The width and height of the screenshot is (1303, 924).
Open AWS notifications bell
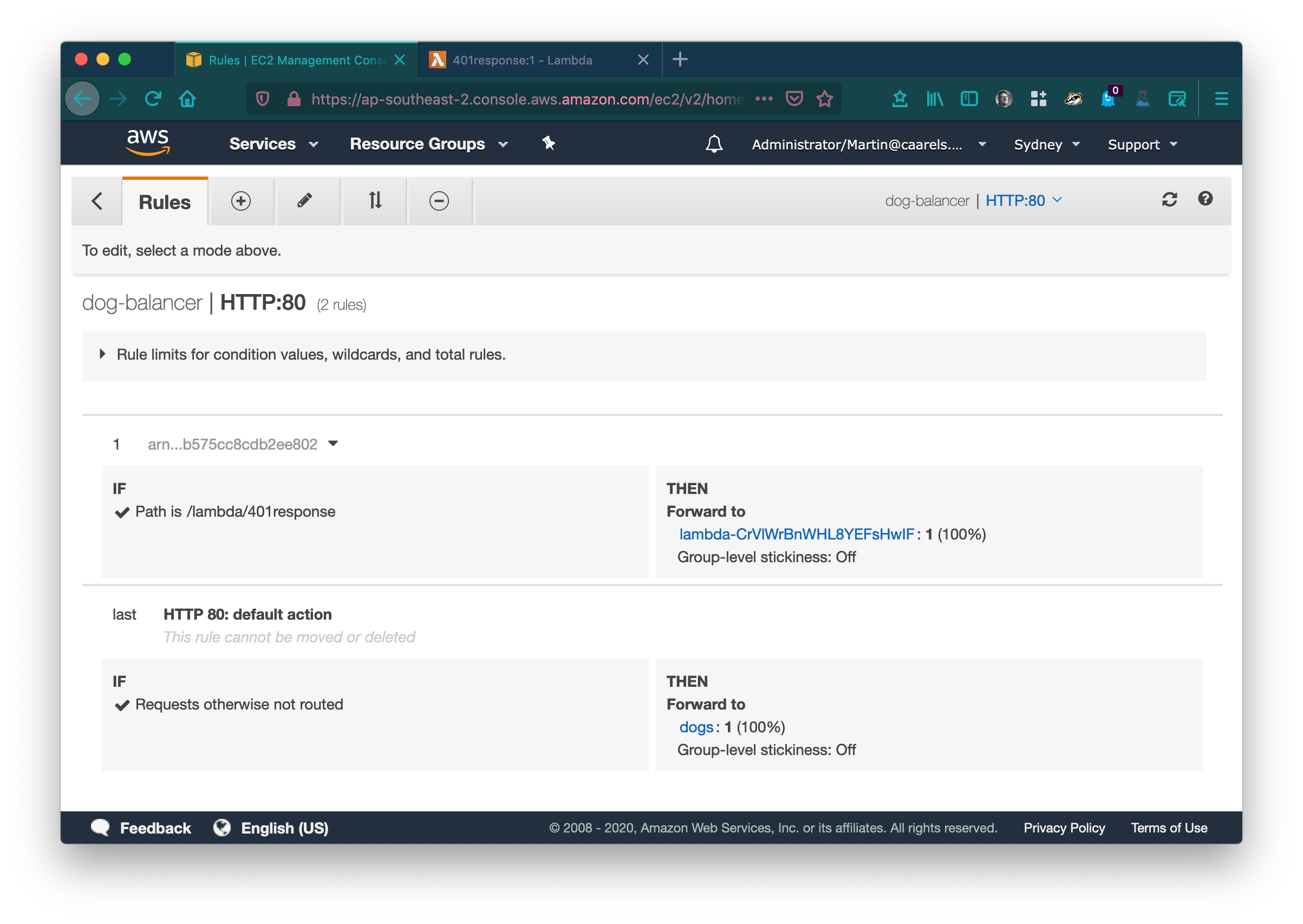(x=714, y=144)
